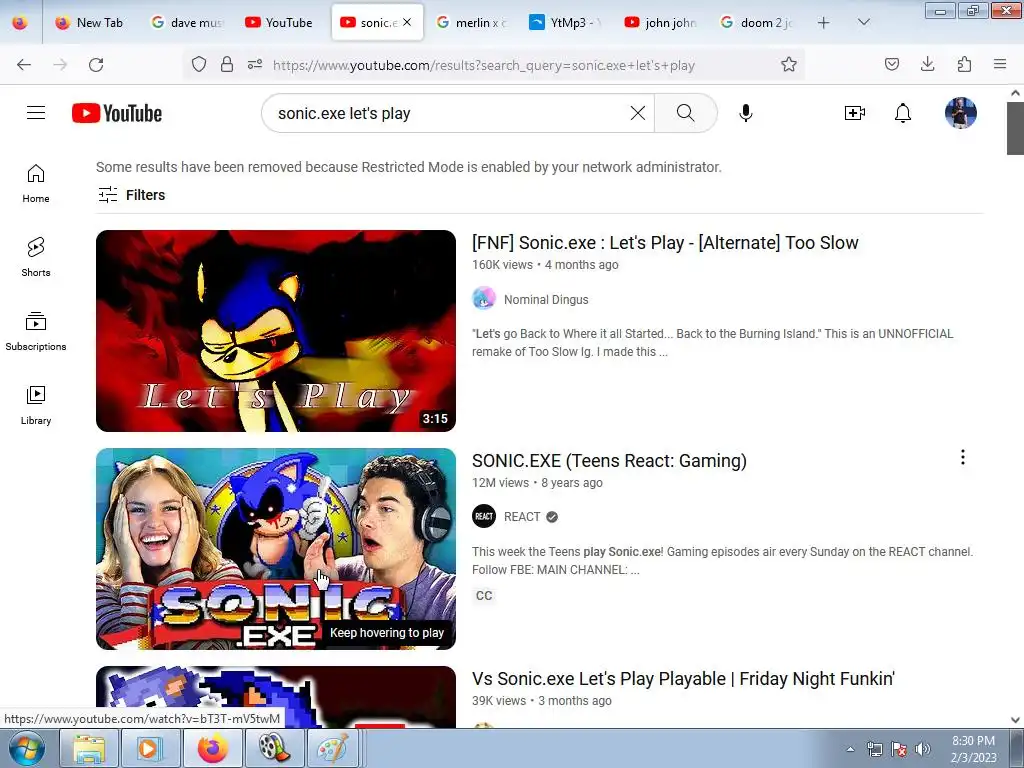
Task: Reload the page
Action: click(x=96, y=65)
